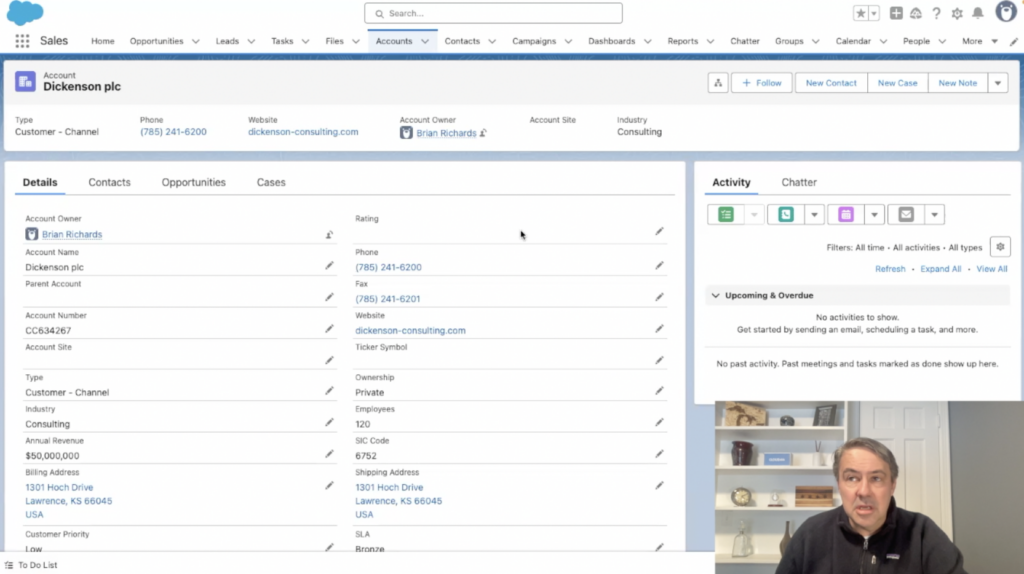Screen dimensions: 1024x574
Task: Go to the Home tab
Action: coord(103,41)
